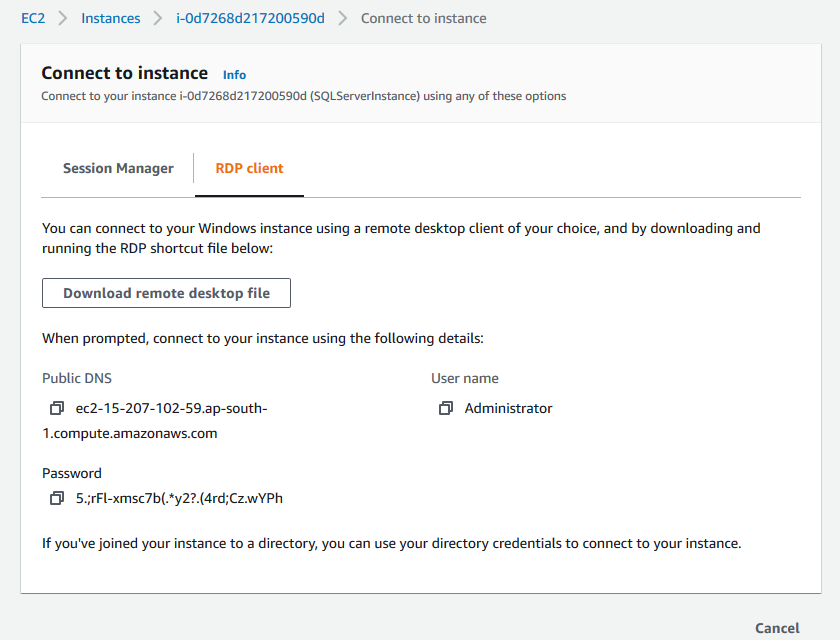Click the Connect to instance breadcrumb text
840x640 pixels.
(x=424, y=19)
